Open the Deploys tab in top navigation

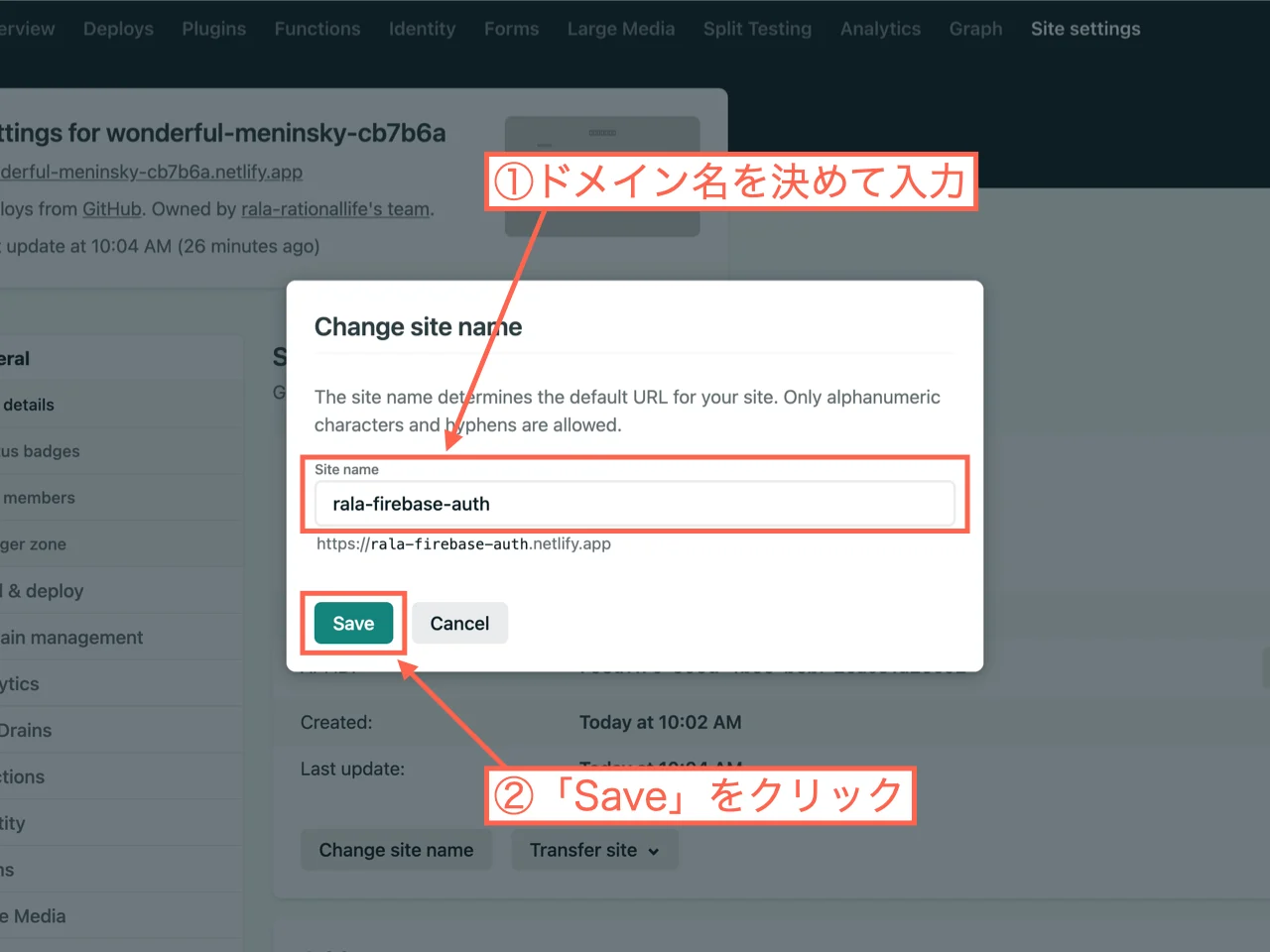(x=118, y=29)
